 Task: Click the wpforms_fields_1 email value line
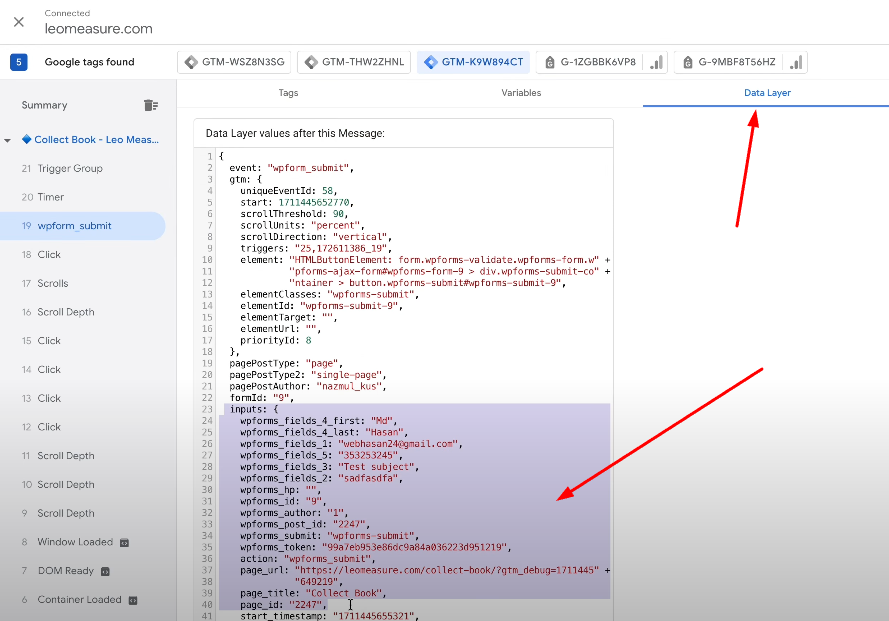pyautogui.click(x=352, y=443)
